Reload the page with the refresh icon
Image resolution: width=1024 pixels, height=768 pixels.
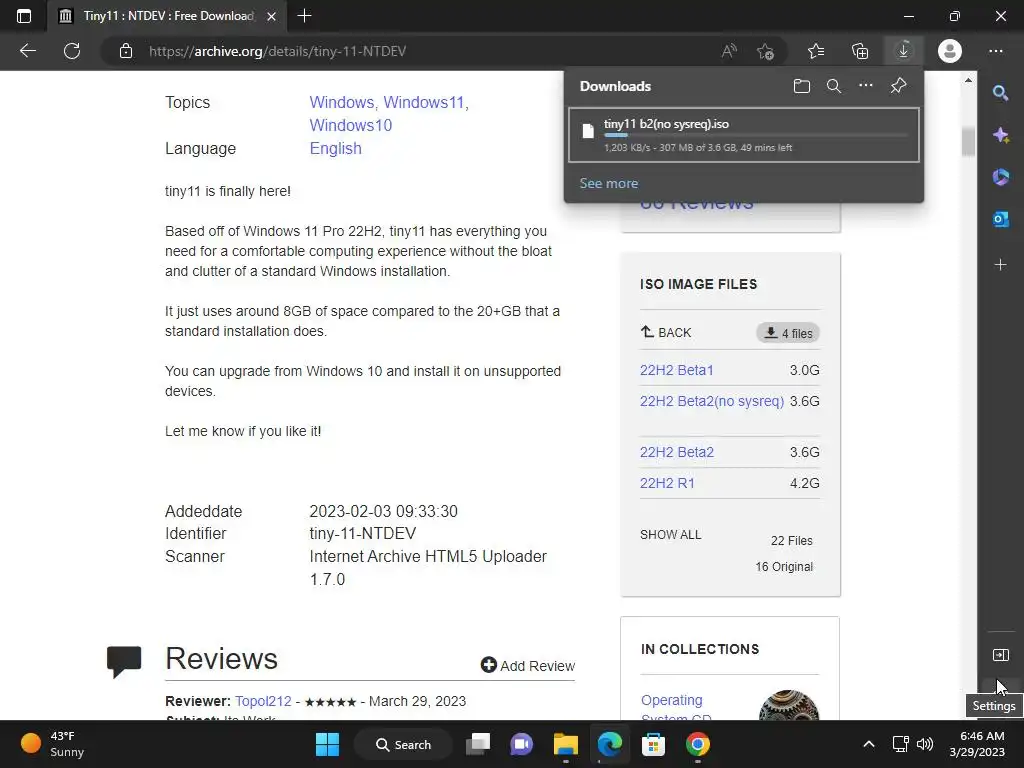pos(72,51)
